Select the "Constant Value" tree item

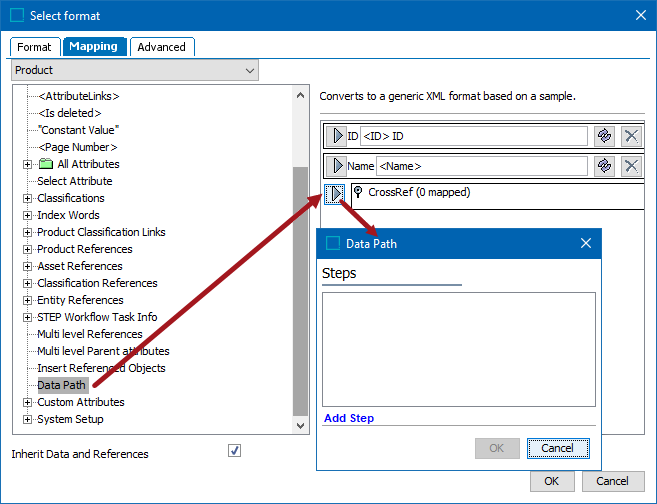(78, 130)
